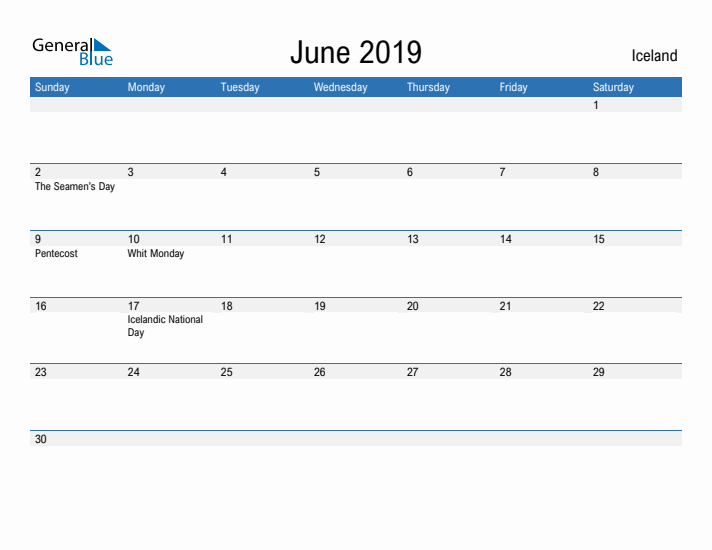Select date 5 in the calendar

pyautogui.click(x=316, y=172)
